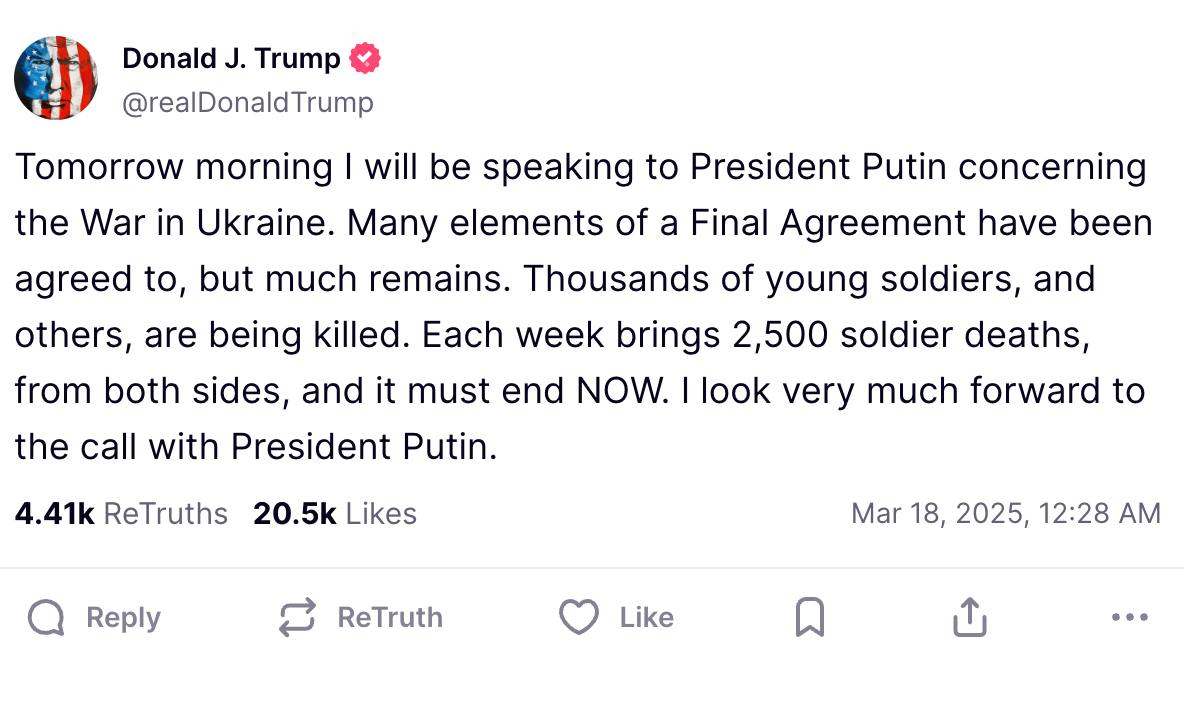
Task: Open the Donald J. Trump display name
Action: pos(231,59)
